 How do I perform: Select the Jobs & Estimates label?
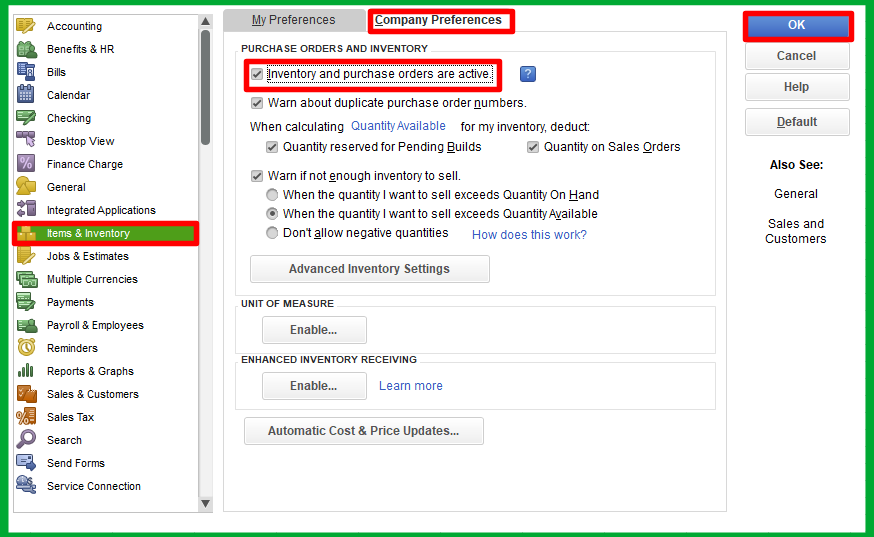point(88,256)
